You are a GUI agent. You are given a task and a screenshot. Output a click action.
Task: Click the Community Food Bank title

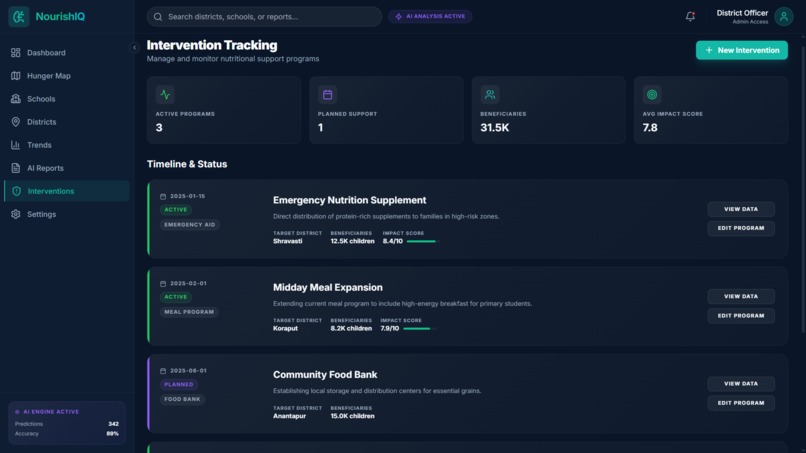(x=325, y=375)
